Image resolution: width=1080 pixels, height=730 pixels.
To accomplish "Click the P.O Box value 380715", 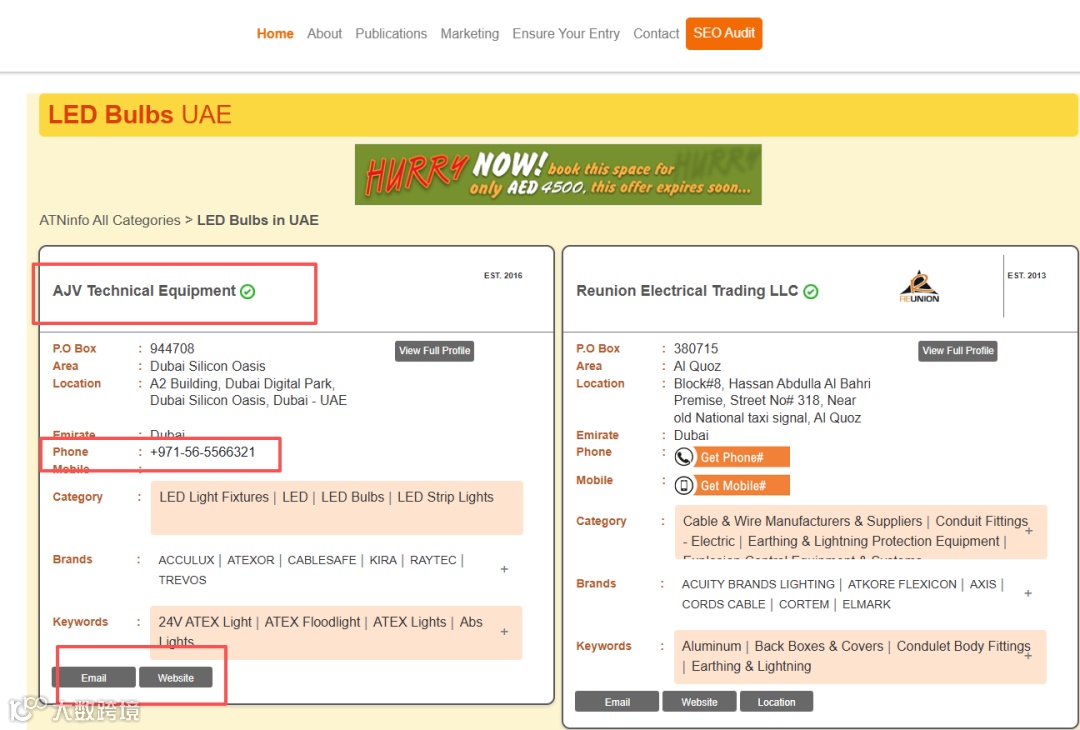I will 696,348.
